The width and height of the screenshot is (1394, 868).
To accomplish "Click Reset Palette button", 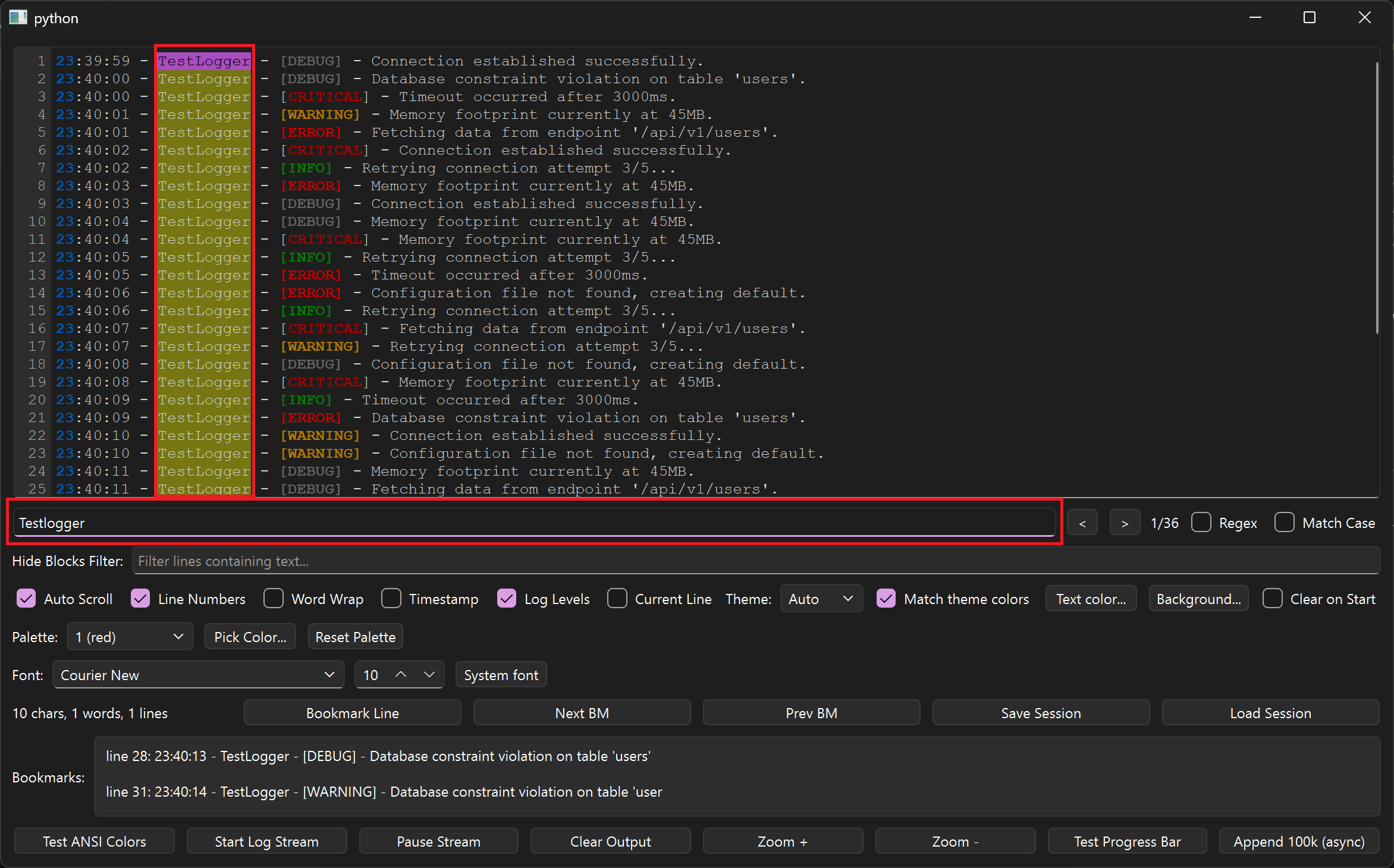I will [x=355, y=637].
